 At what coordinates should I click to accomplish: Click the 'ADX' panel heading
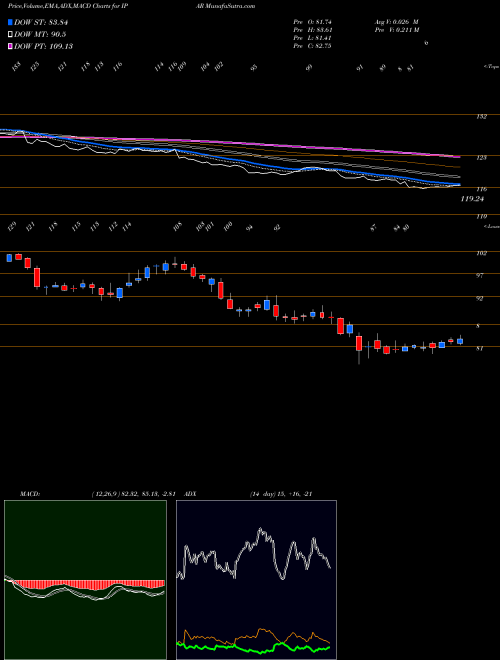coord(190,494)
